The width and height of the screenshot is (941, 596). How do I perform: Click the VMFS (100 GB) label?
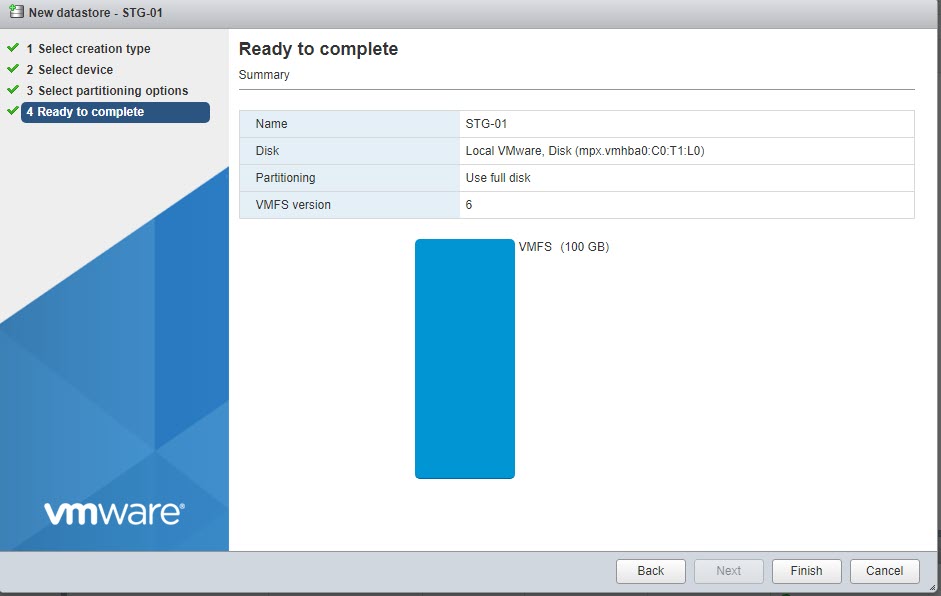point(564,247)
